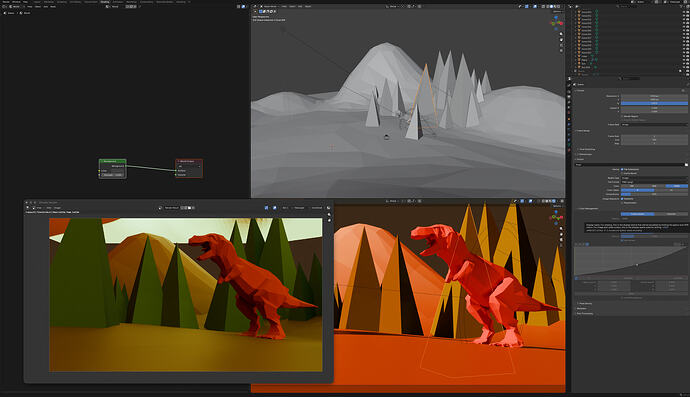The width and height of the screenshot is (690, 397).
Task: Click the zoom icon in the render window
Action: point(329,214)
